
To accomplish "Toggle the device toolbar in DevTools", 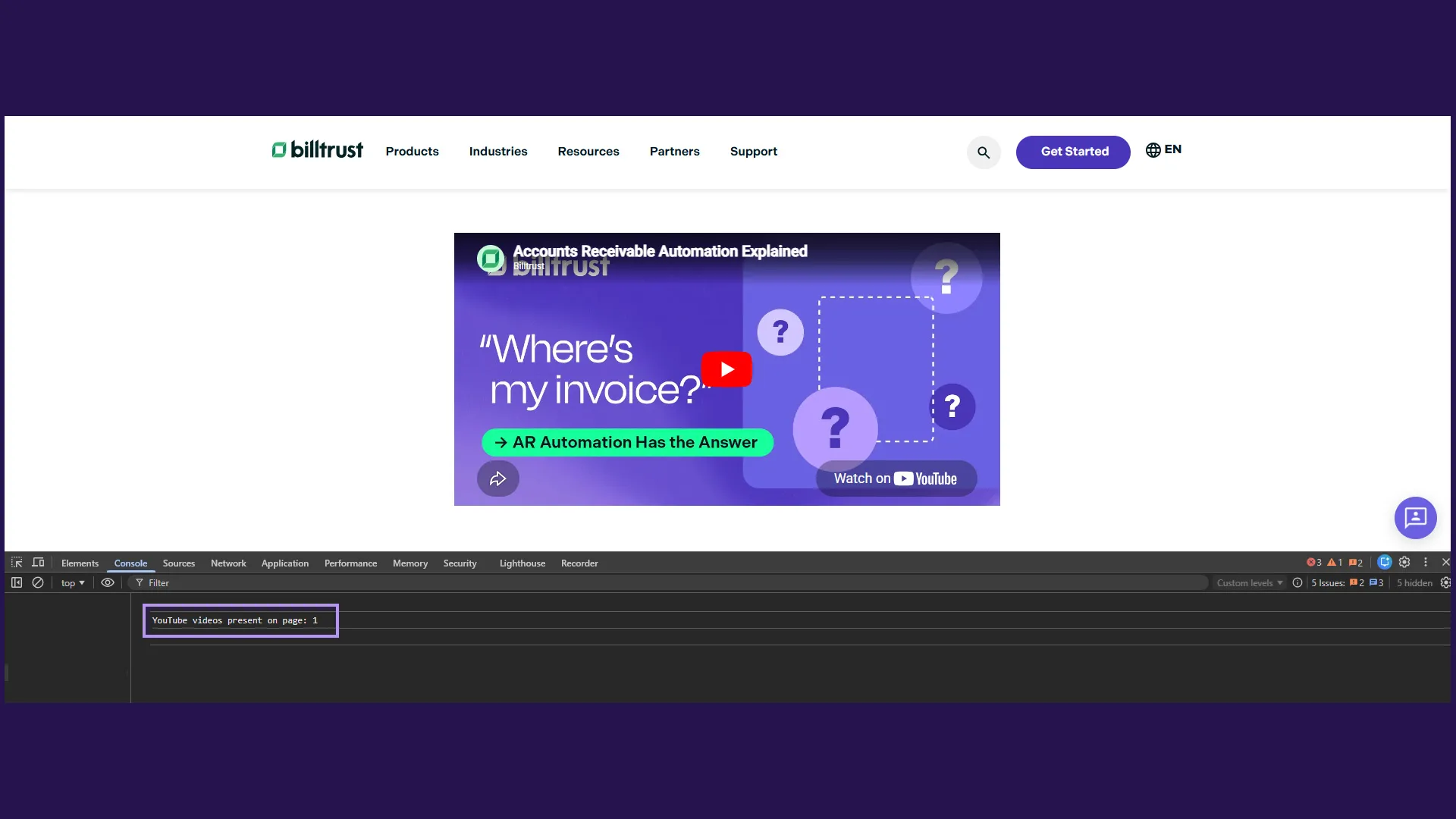I will [38, 563].
